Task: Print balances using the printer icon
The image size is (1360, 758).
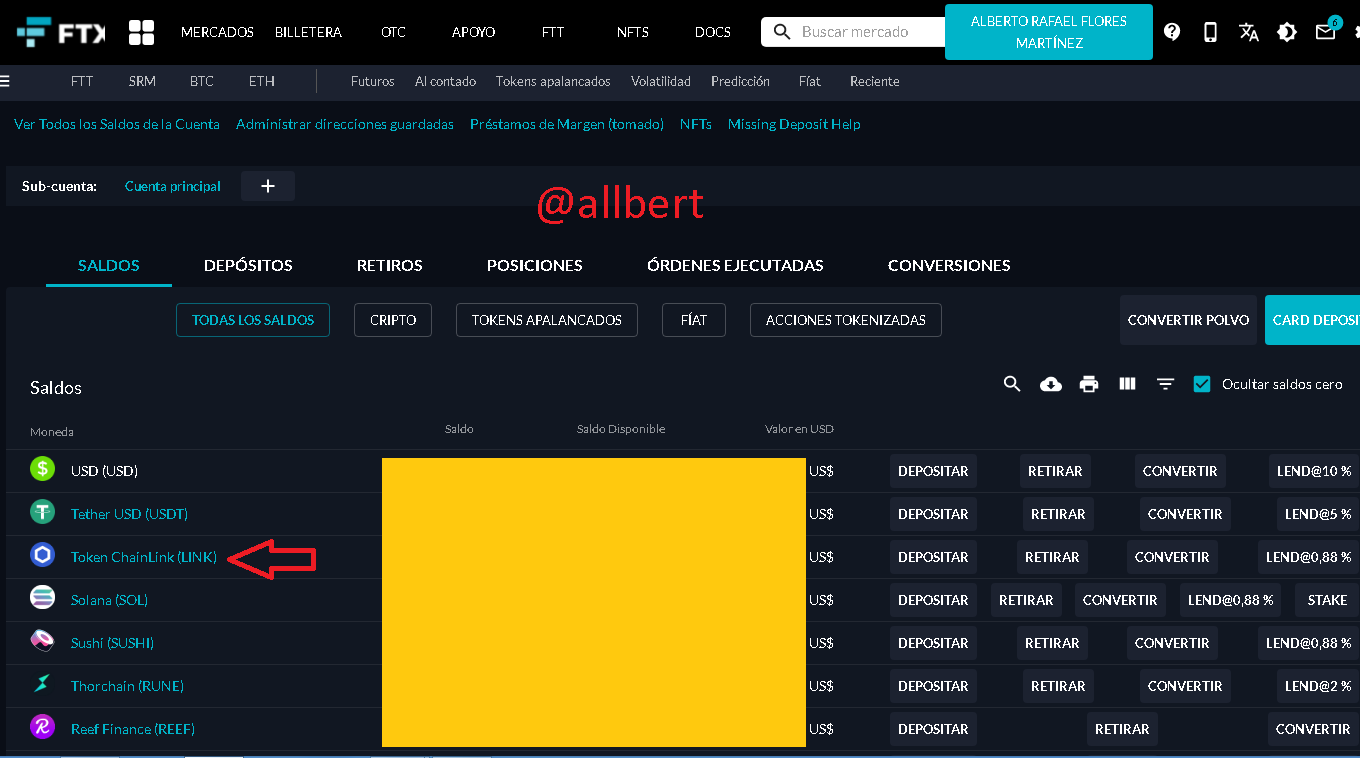Action: coord(1089,384)
